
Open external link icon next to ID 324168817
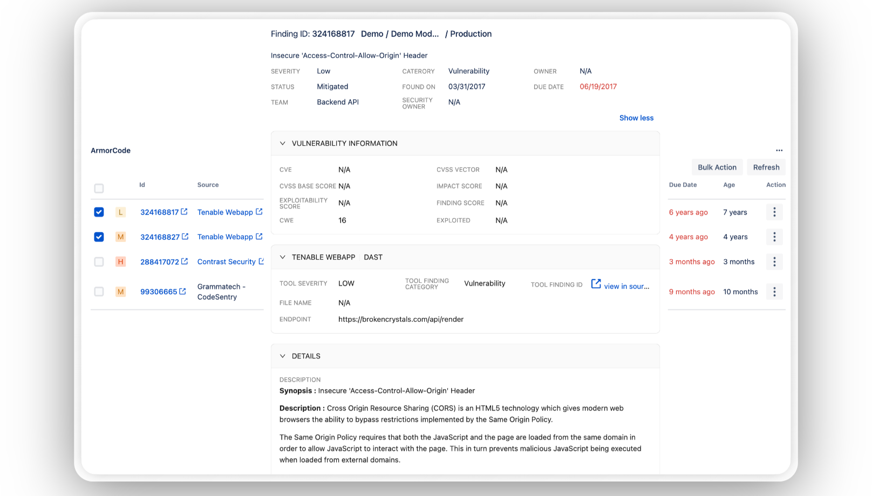tap(184, 212)
